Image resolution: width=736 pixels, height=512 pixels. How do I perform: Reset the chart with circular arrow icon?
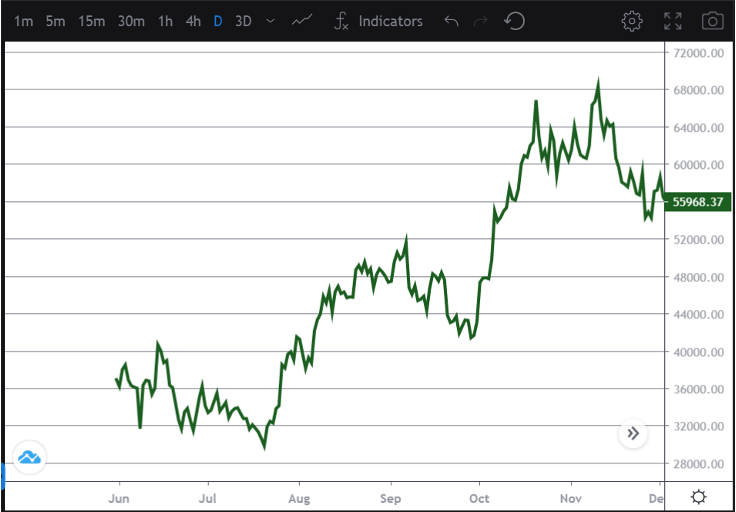[x=515, y=21]
